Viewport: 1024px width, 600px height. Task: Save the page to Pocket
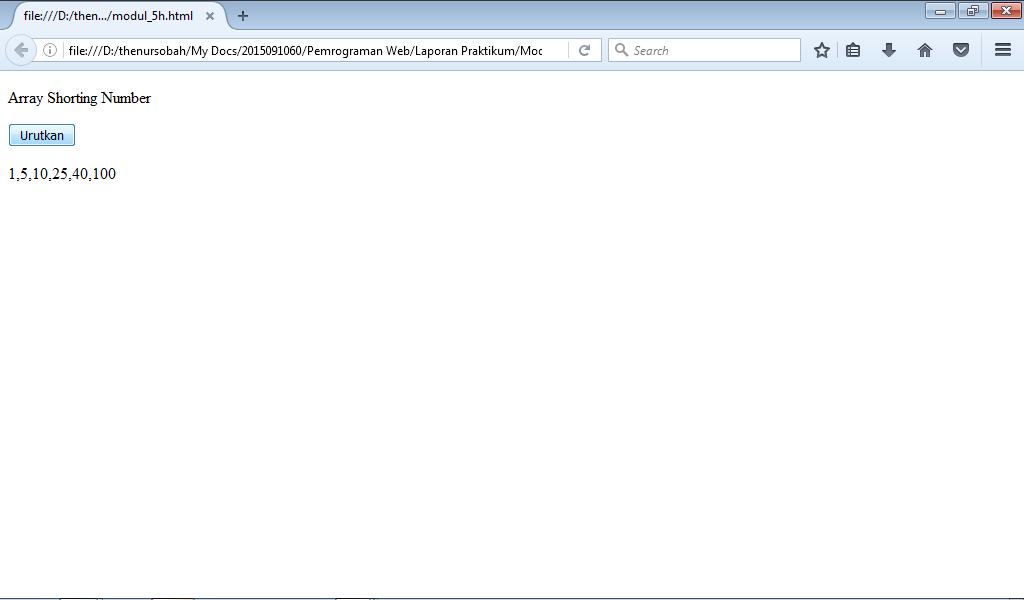point(961,50)
